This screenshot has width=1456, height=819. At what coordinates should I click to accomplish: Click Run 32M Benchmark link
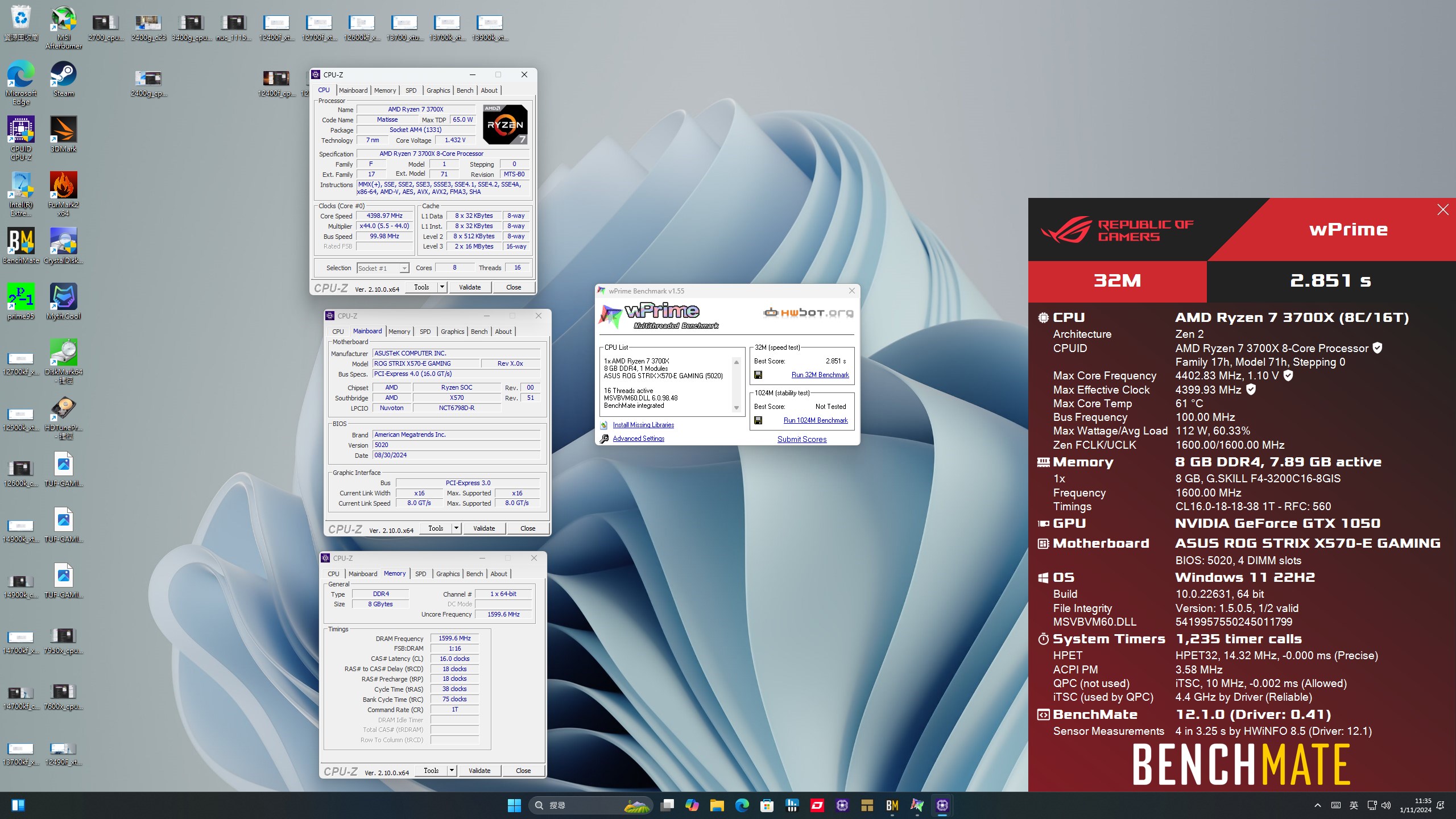[x=820, y=375]
